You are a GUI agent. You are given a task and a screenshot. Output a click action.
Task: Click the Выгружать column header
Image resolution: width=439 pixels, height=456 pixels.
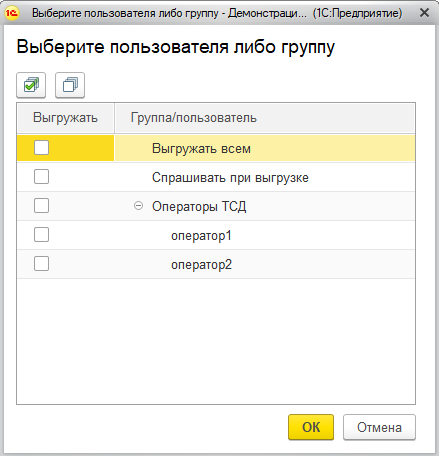65,118
